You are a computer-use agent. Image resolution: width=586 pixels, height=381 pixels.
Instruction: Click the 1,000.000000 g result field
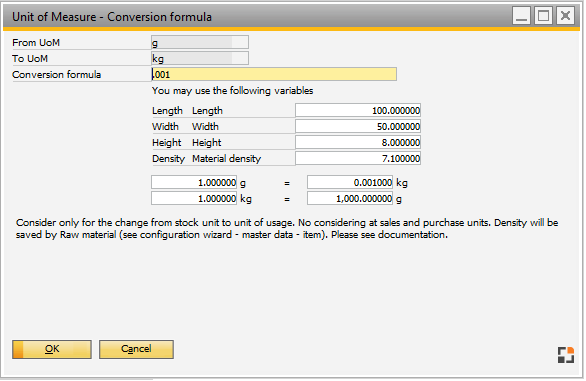tap(350, 198)
